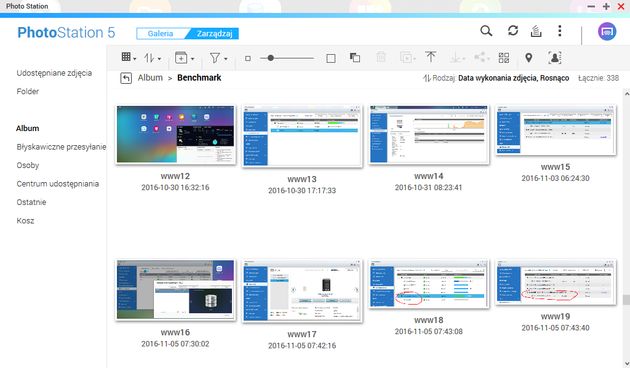Open the background tasks icon
The height and width of the screenshot is (368, 630).
coord(536,31)
